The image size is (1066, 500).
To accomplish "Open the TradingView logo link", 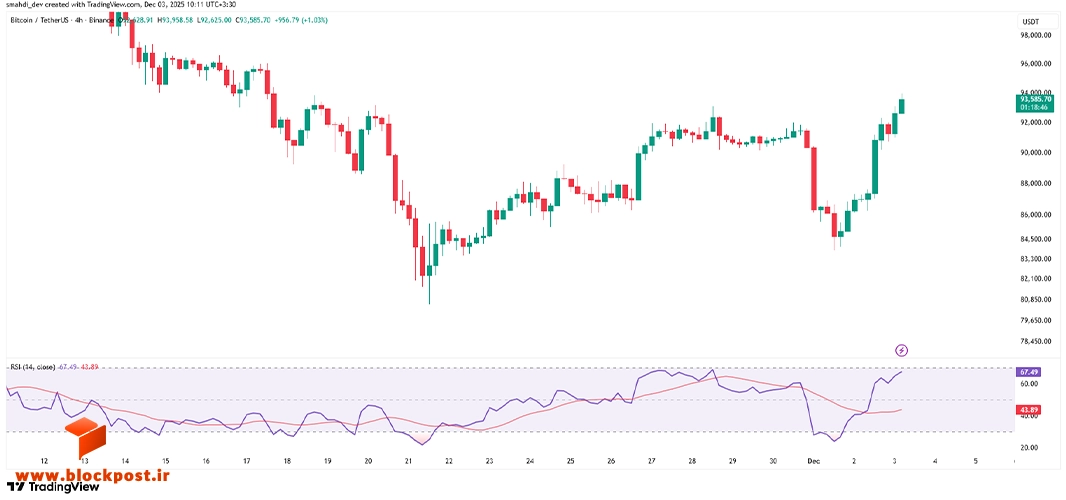I will point(53,486).
